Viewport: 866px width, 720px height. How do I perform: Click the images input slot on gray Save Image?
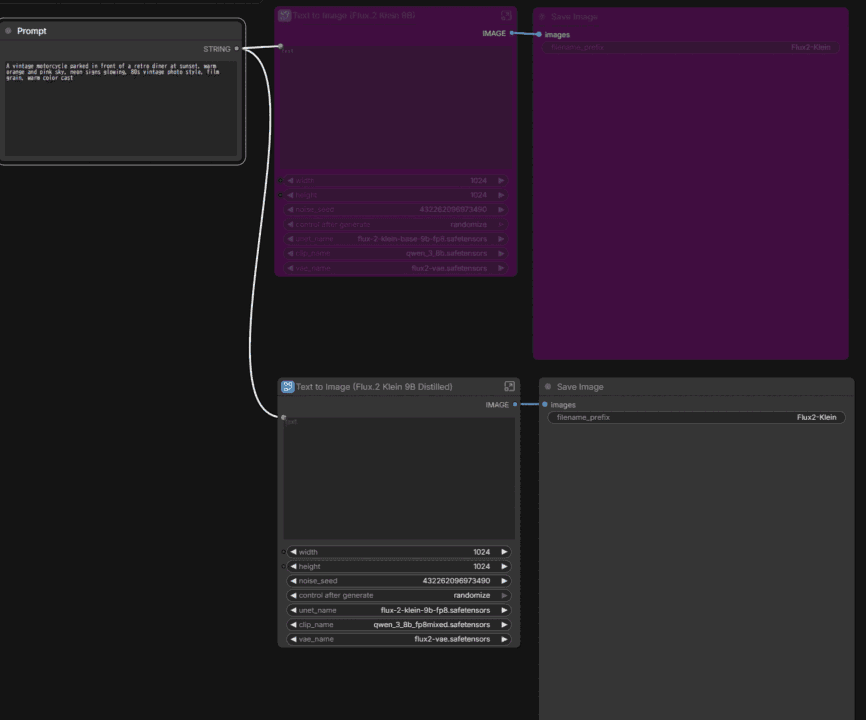point(545,404)
